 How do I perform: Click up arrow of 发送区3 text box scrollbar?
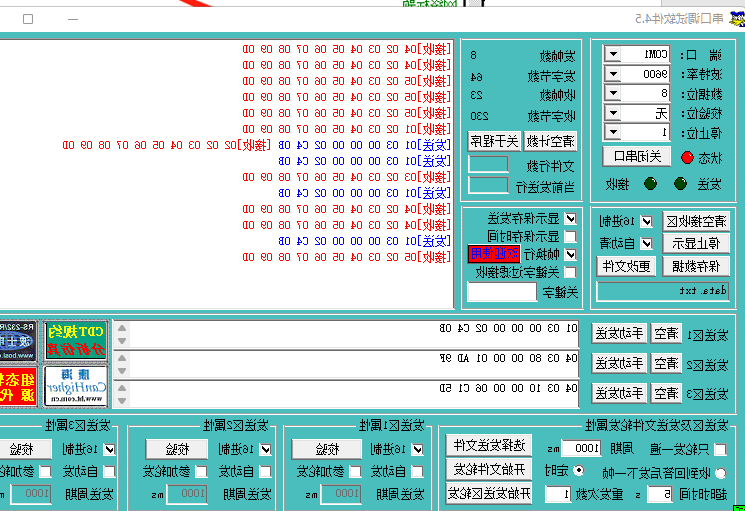coord(122,388)
